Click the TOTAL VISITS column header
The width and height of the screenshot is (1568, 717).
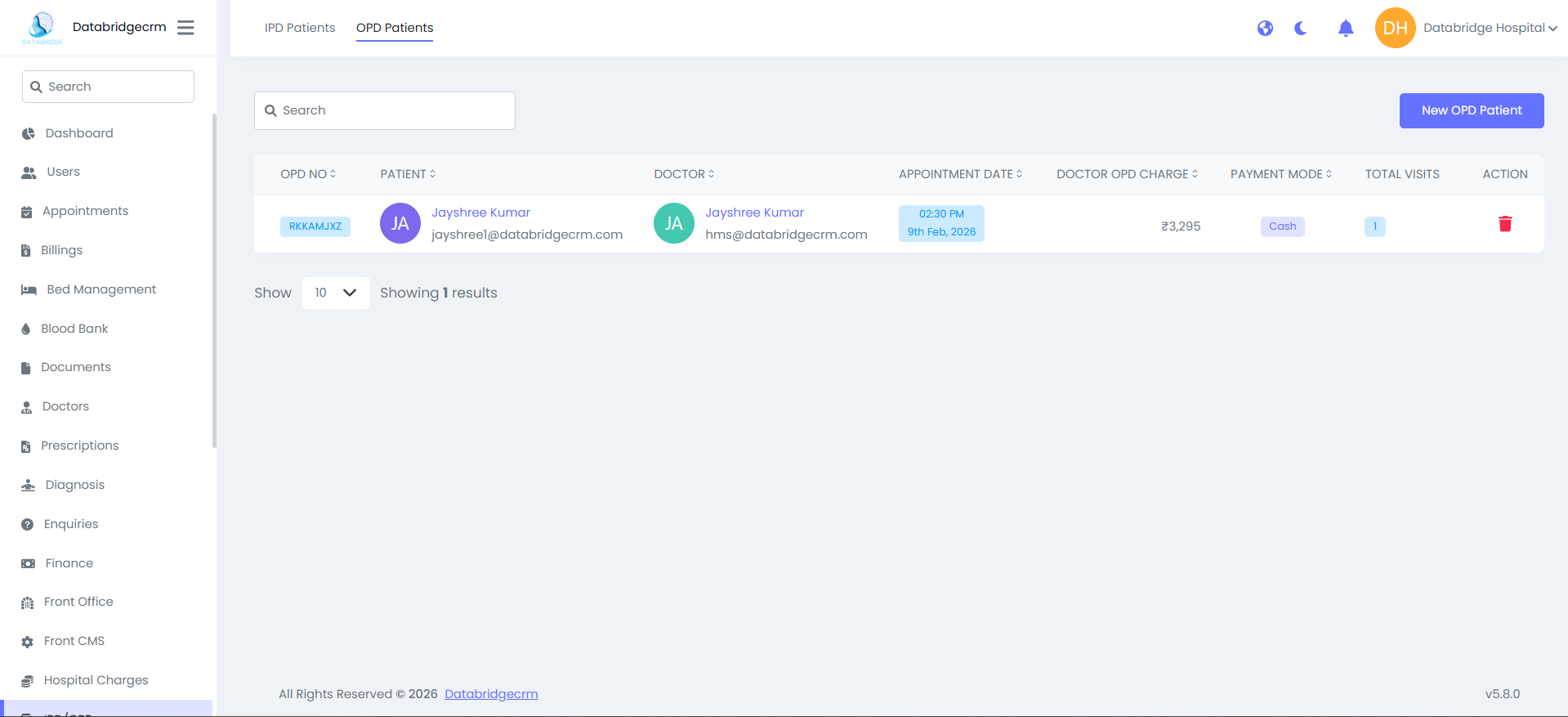click(1402, 174)
